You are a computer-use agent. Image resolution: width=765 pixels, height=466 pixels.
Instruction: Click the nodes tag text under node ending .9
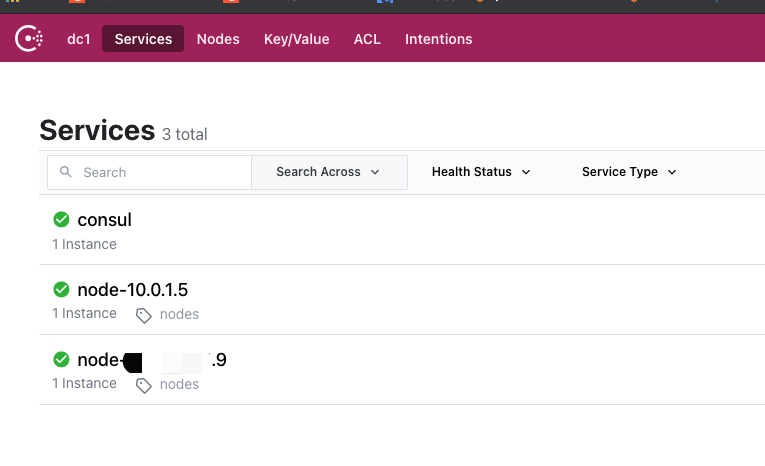pos(179,385)
